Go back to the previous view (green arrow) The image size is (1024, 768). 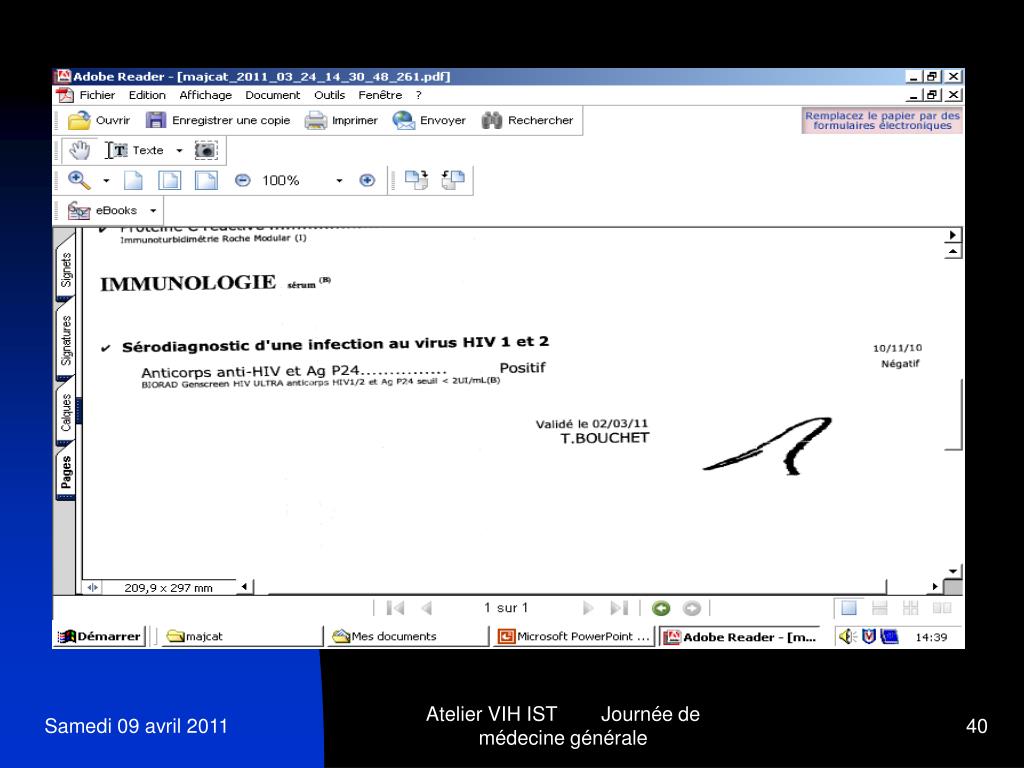(x=661, y=608)
